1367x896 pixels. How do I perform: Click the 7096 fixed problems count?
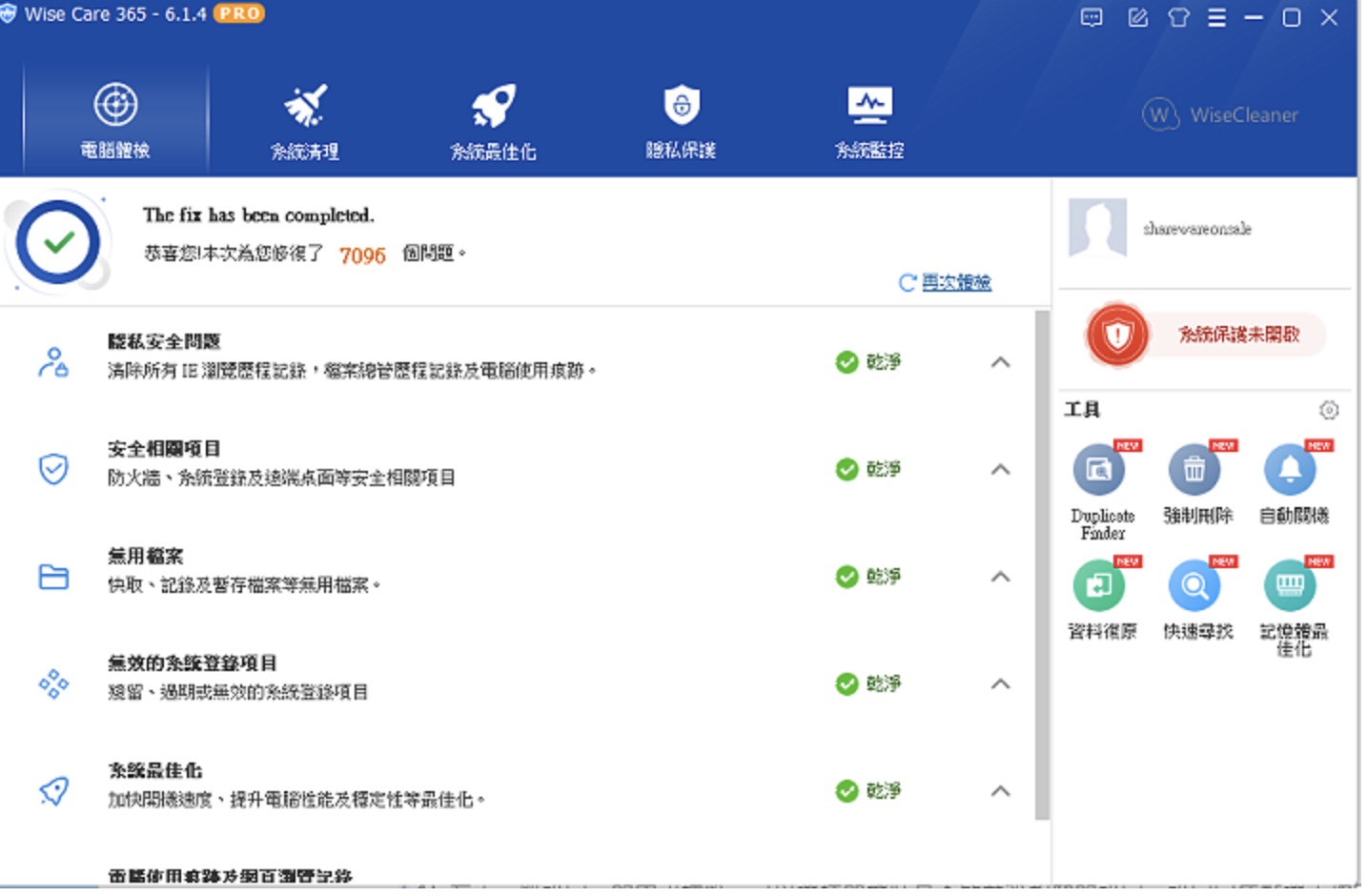pyautogui.click(x=362, y=255)
